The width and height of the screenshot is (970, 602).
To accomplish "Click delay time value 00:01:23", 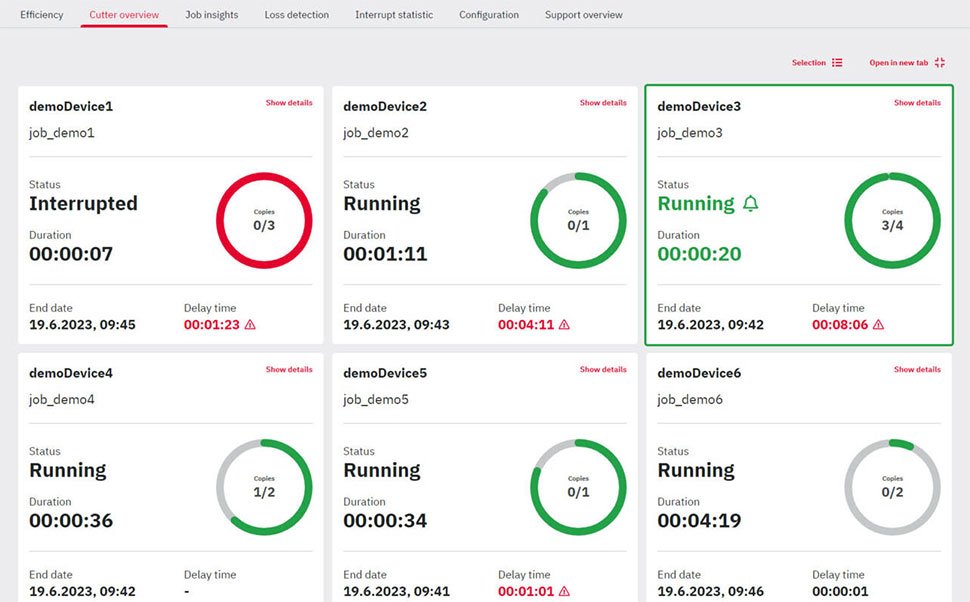I will (x=212, y=325).
